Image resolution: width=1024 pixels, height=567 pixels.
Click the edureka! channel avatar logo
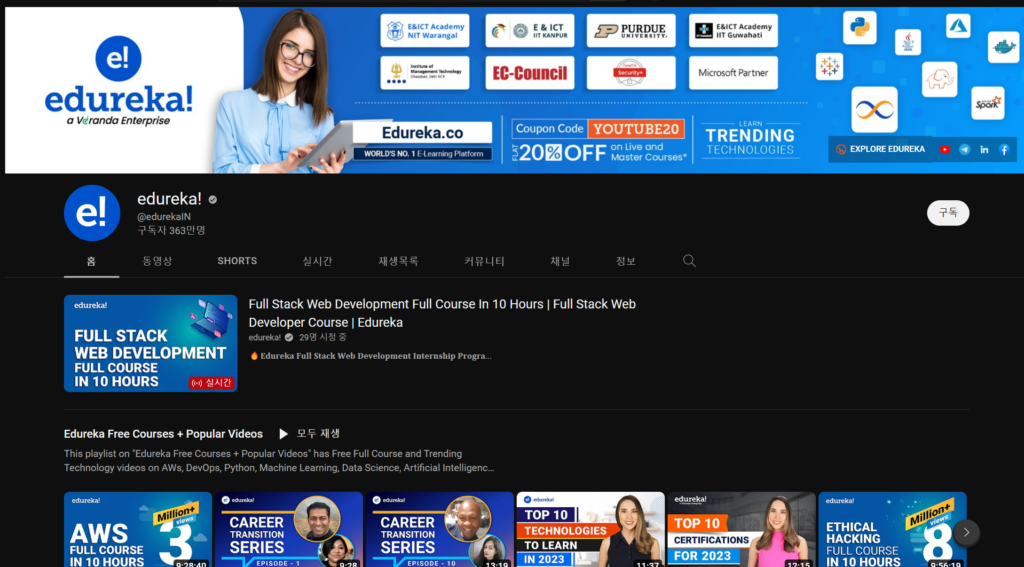[92, 213]
